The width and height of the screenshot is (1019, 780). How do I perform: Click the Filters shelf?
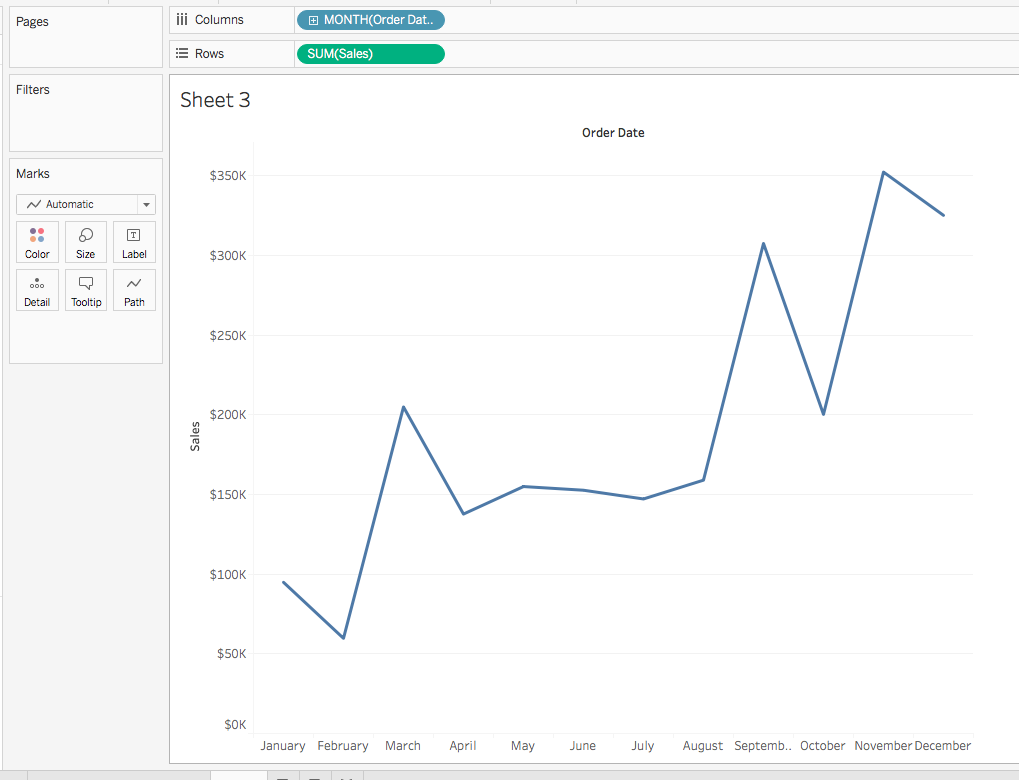click(x=86, y=113)
